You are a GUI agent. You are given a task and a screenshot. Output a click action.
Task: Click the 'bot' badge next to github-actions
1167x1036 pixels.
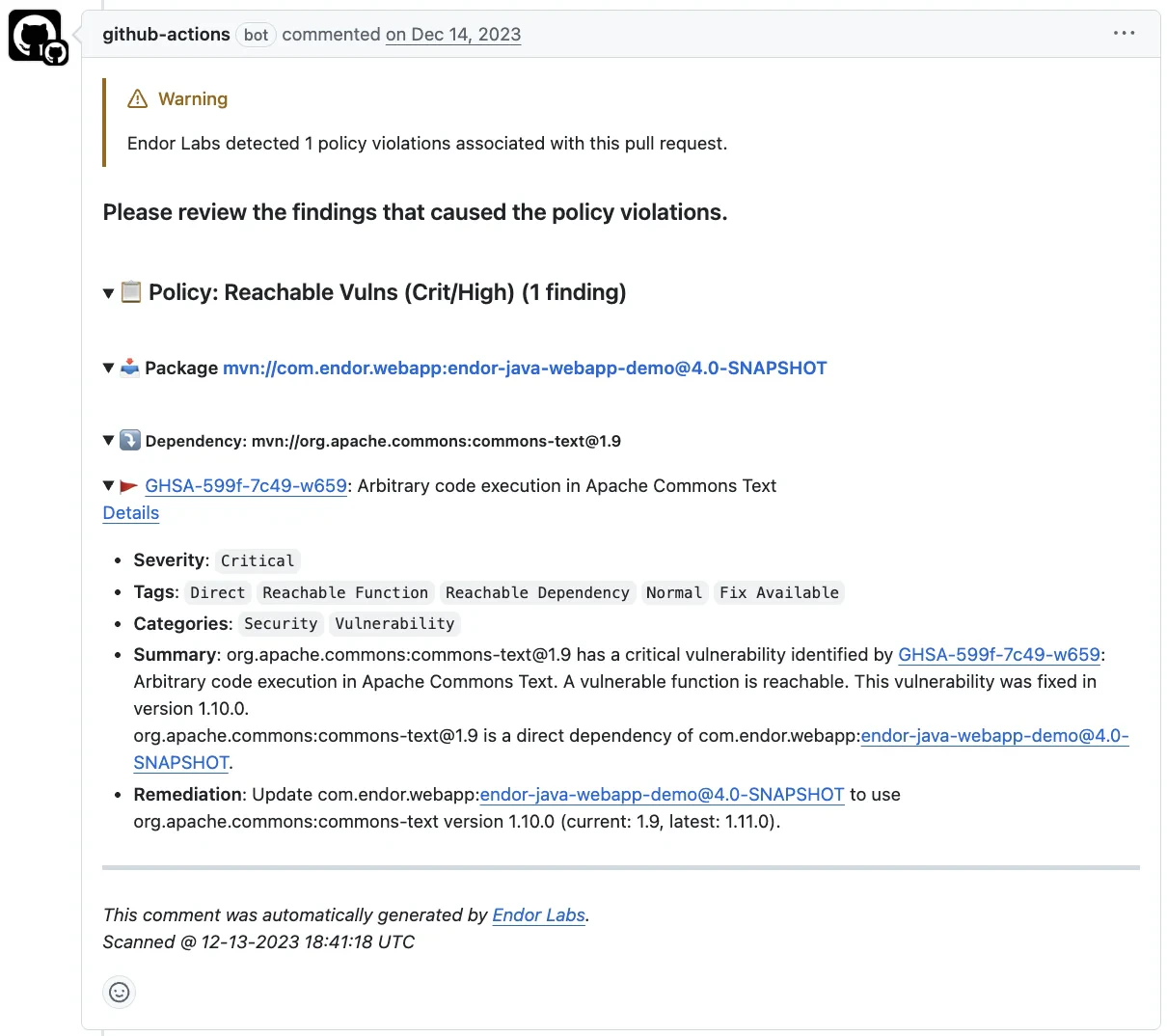[256, 35]
